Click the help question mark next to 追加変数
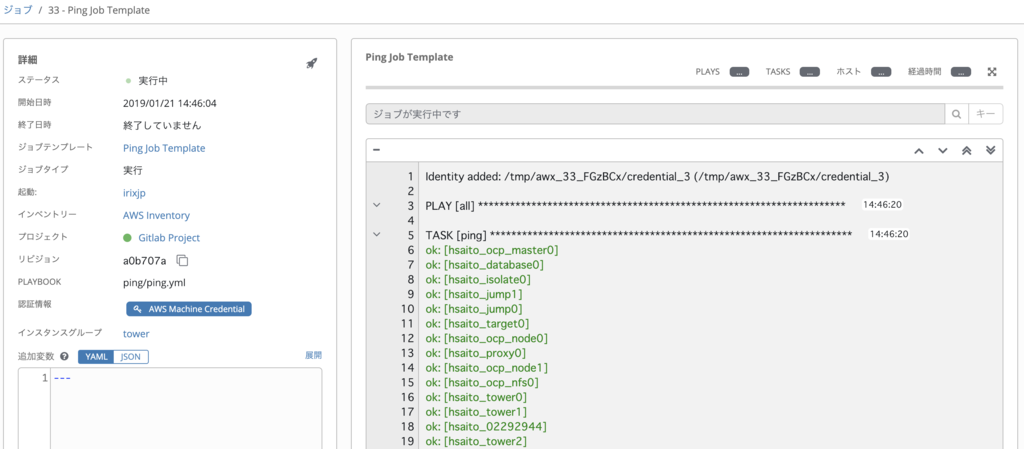This screenshot has width=1024, height=449. tap(64, 356)
